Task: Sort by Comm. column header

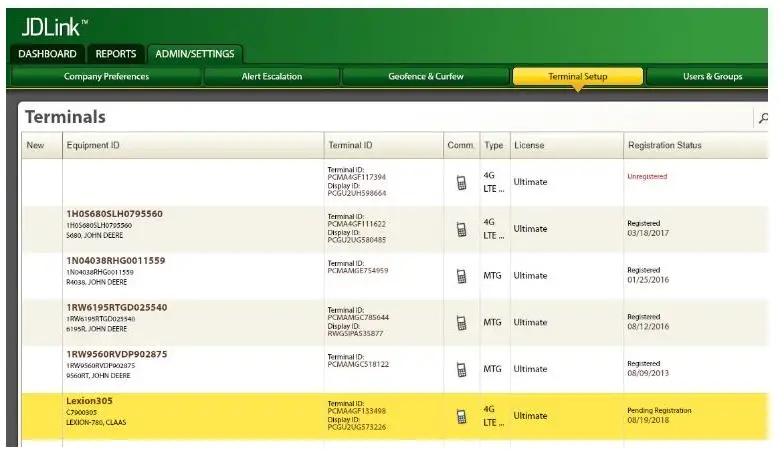Action: (462, 145)
